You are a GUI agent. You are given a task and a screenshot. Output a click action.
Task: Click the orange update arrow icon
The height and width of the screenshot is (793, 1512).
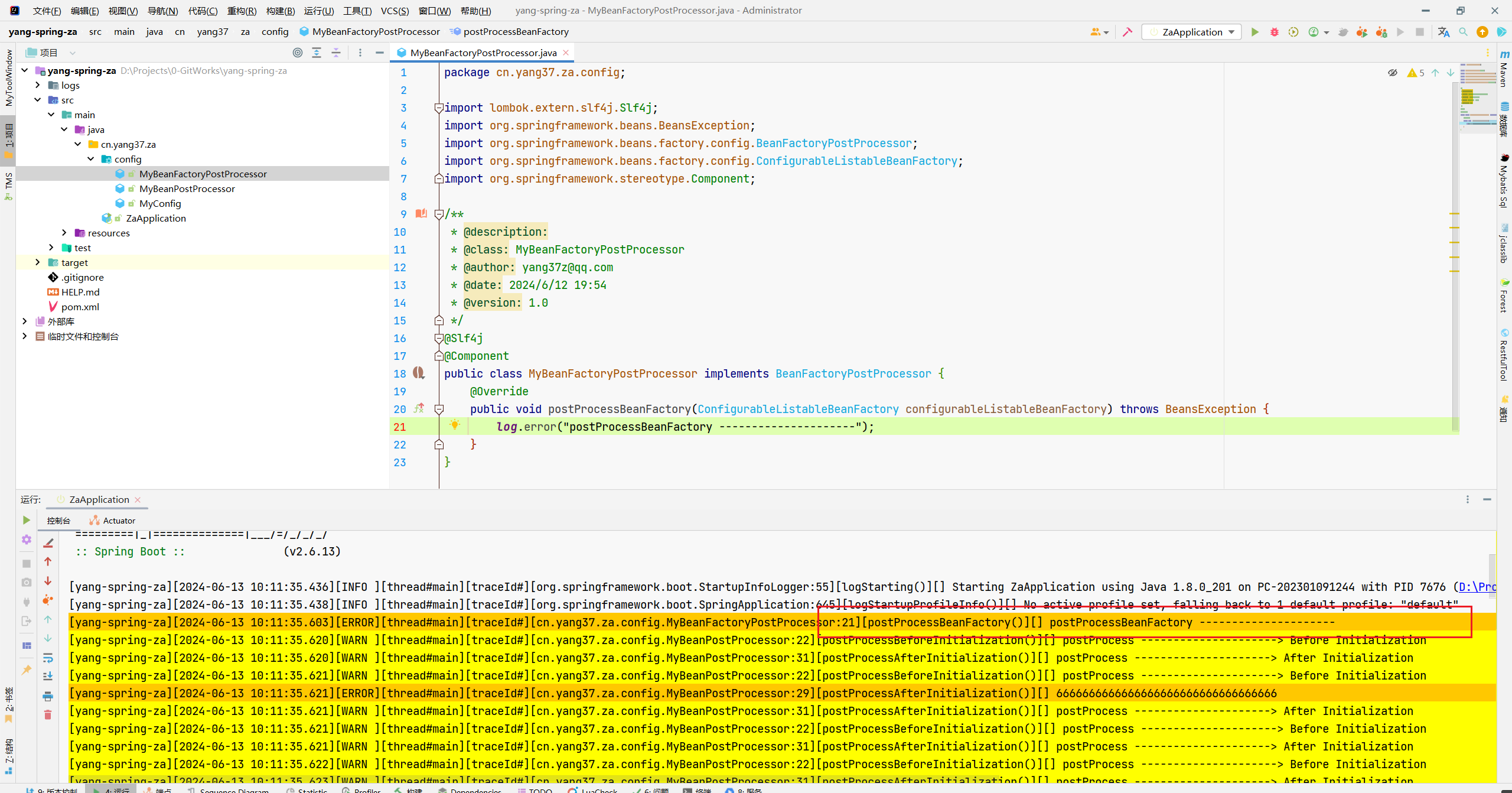coord(1482,32)
